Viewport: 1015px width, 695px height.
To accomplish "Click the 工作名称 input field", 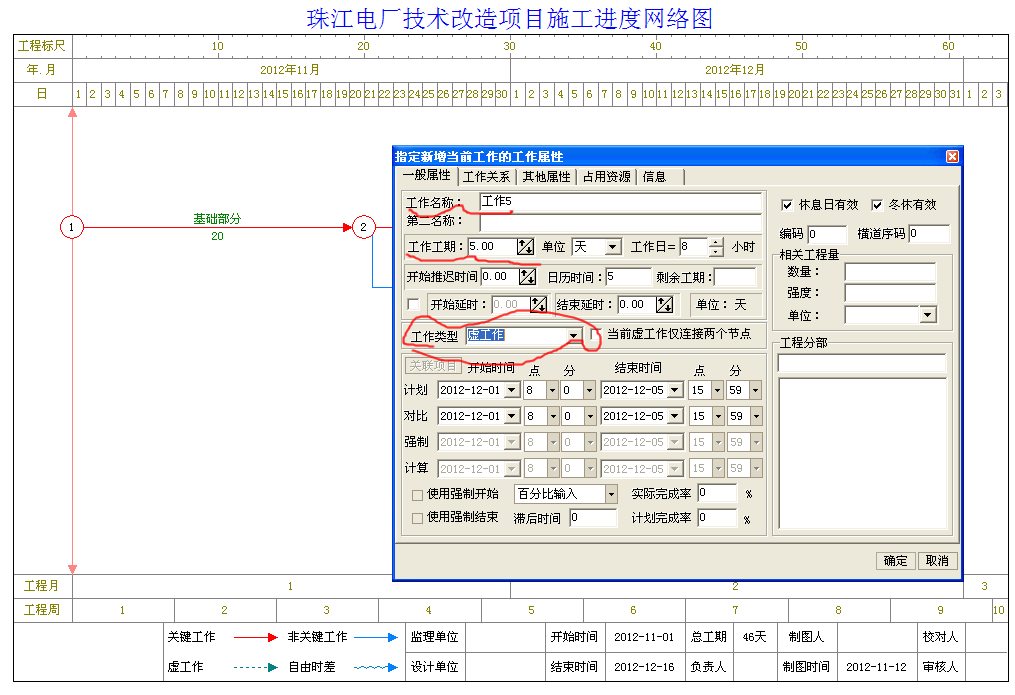I will (x=620, y=202).
